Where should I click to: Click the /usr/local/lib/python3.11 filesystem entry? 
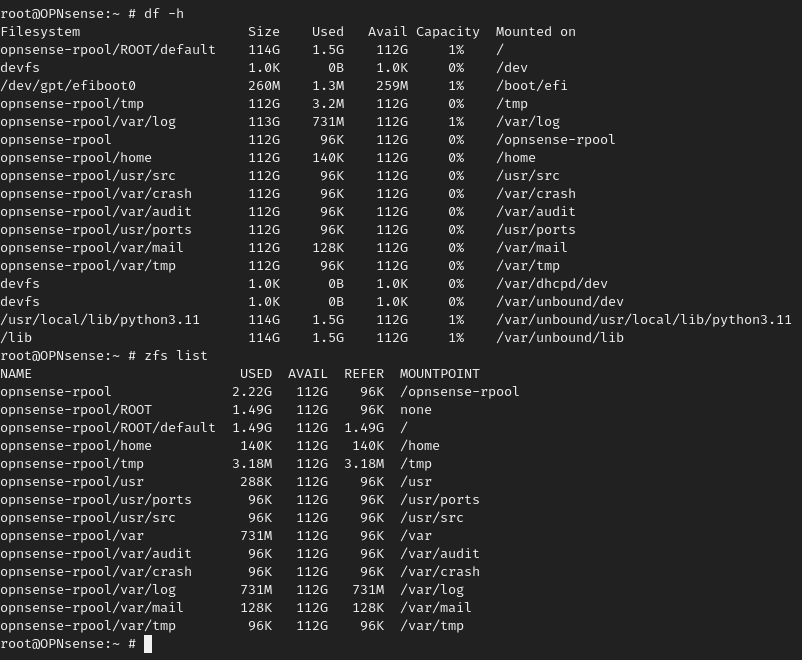tap(100, 320)
